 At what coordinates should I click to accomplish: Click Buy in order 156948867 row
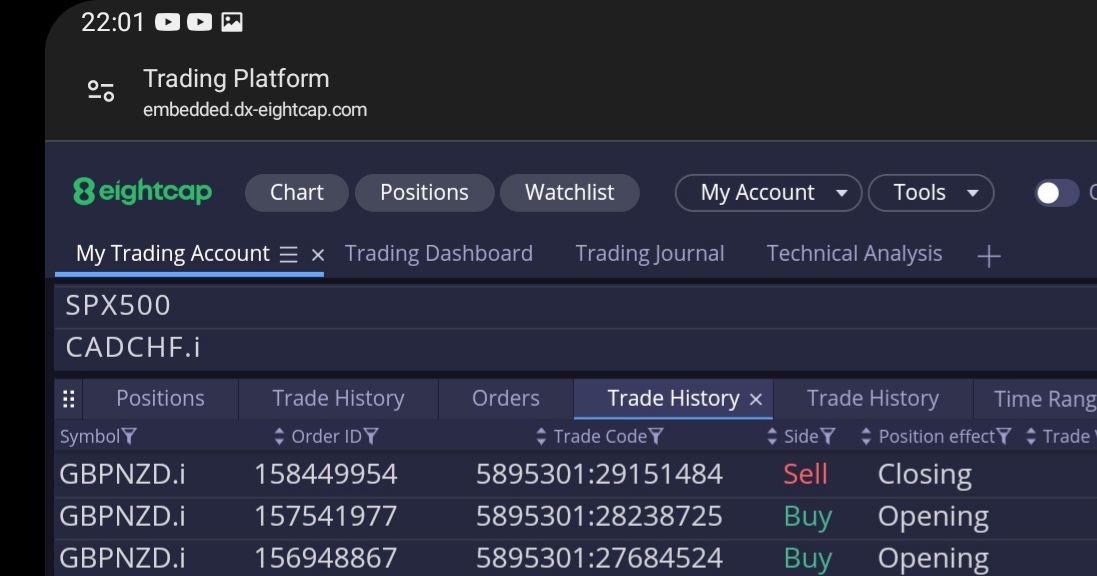pyautogui.click(x=808, y=559)
